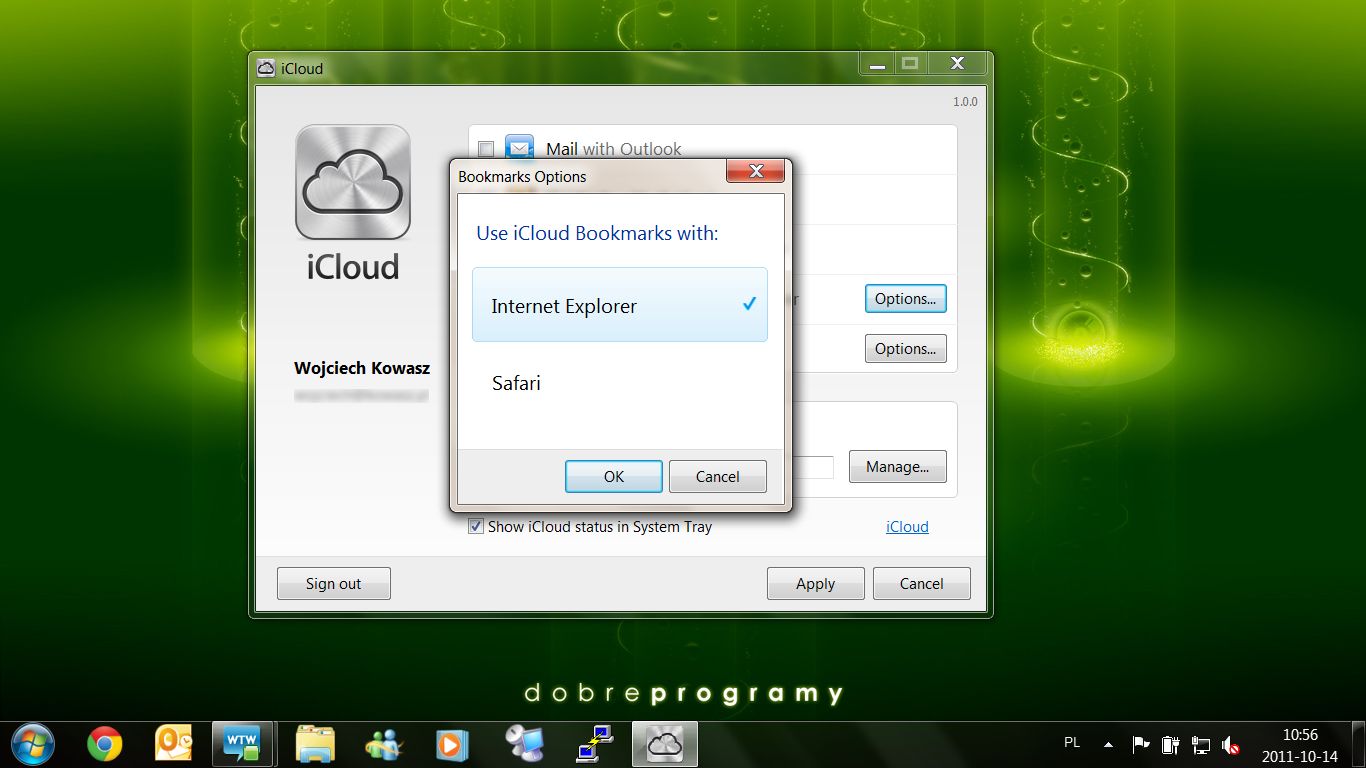Click the PL language indicator
This screenshot has height=768, width=1366.
tap(1072, 743)
